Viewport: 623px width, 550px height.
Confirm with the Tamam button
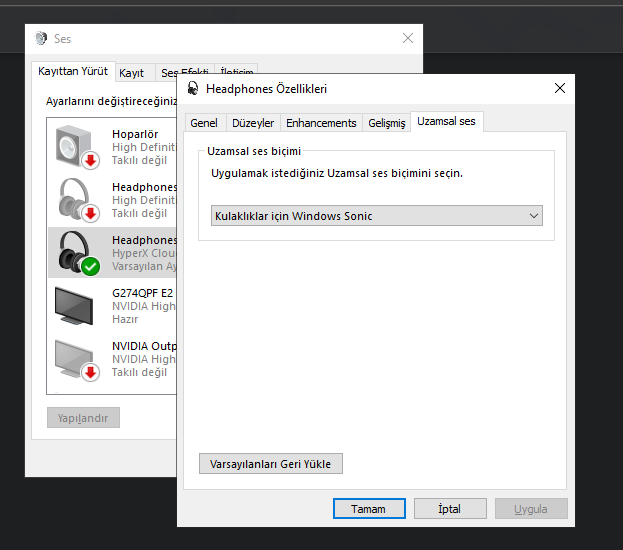pyautogui.click(x=369, y=509)
